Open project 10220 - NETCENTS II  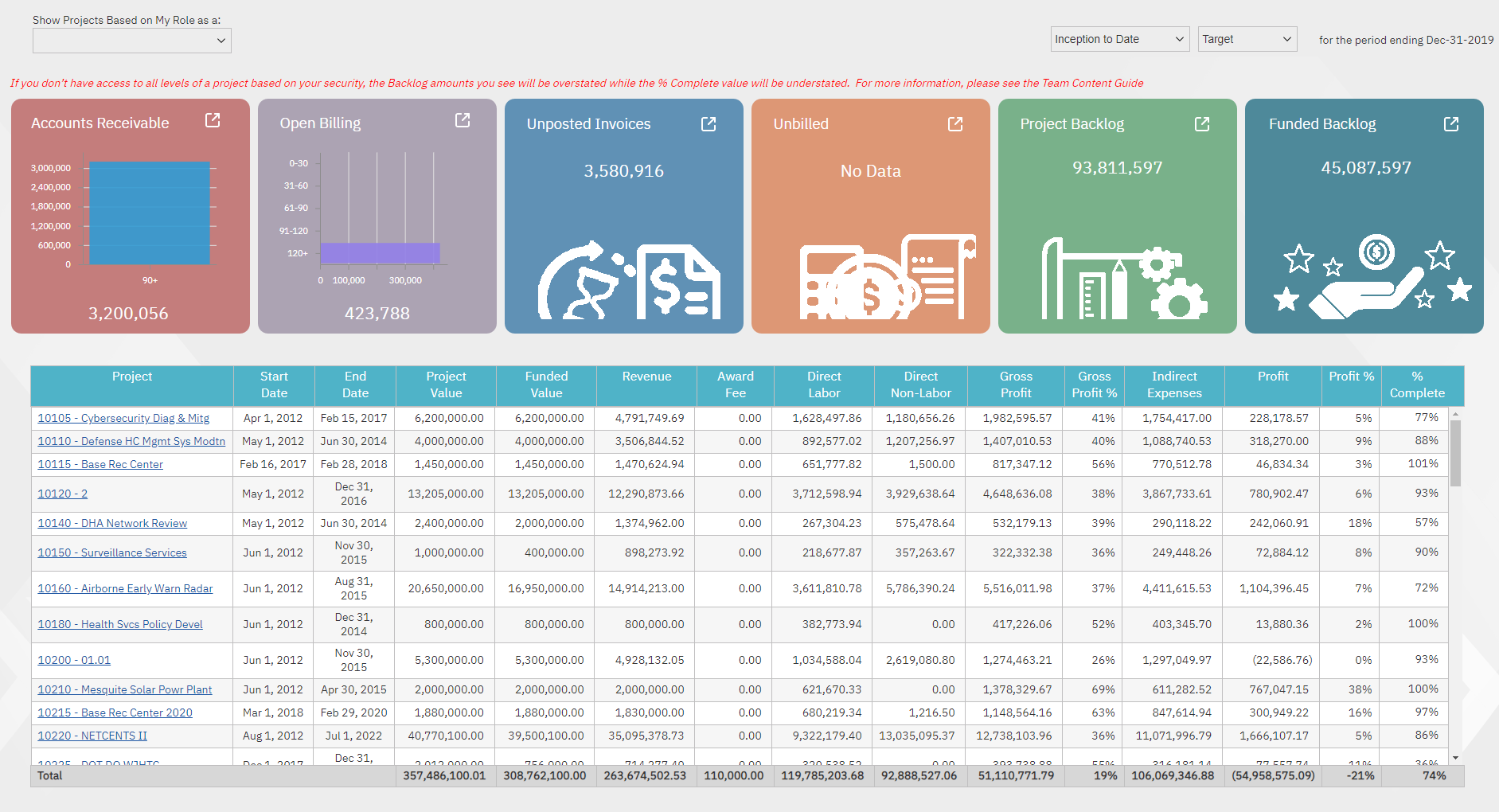click(92, 736)
